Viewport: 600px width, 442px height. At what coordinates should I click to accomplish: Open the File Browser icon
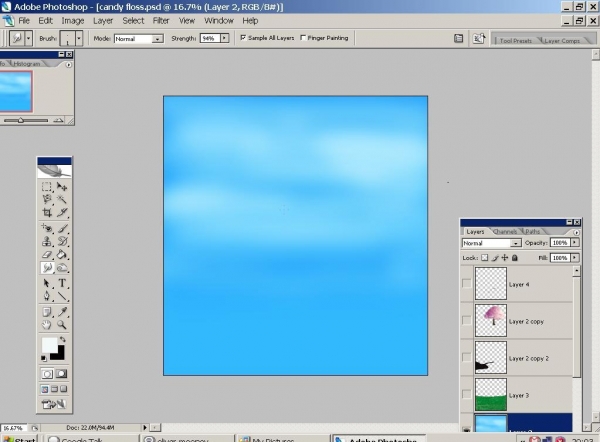pos(479,38)
